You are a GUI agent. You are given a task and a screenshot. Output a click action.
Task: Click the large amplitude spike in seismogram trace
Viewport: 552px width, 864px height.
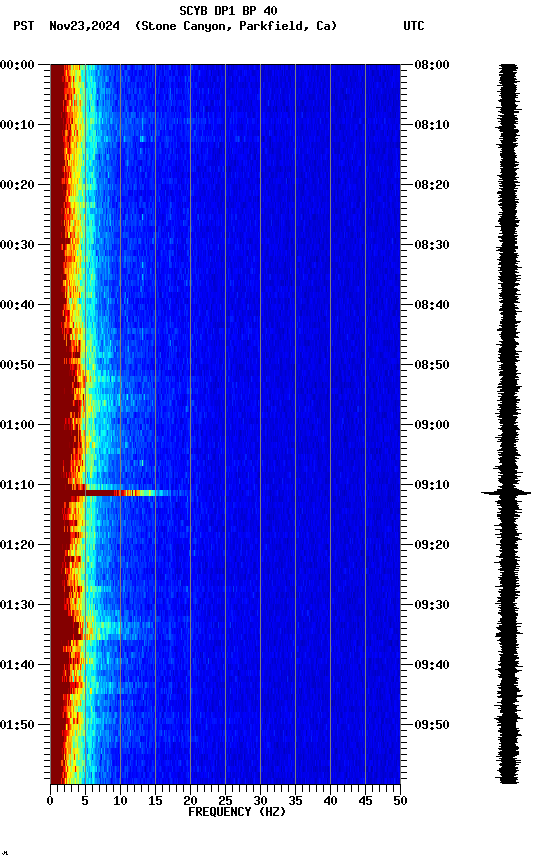506,493
